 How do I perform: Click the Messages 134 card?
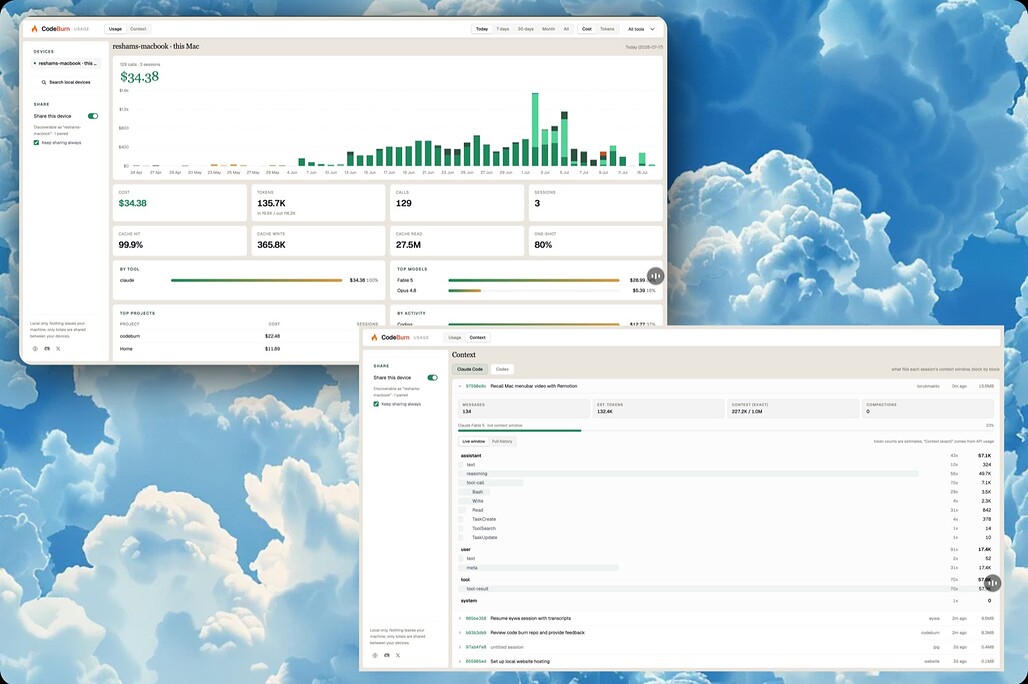(523, 408)
